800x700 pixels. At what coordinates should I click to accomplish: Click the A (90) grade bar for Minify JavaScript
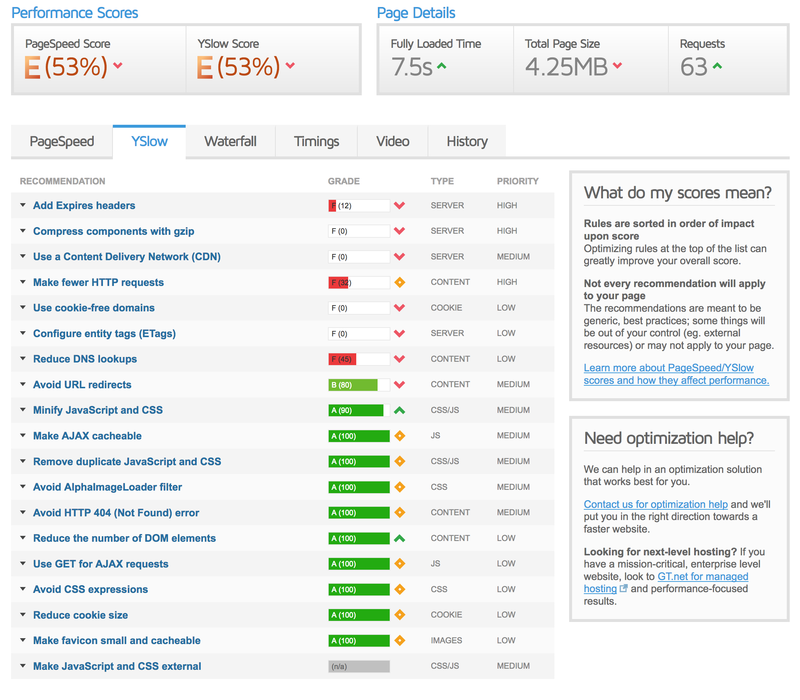tap(359, 410)
